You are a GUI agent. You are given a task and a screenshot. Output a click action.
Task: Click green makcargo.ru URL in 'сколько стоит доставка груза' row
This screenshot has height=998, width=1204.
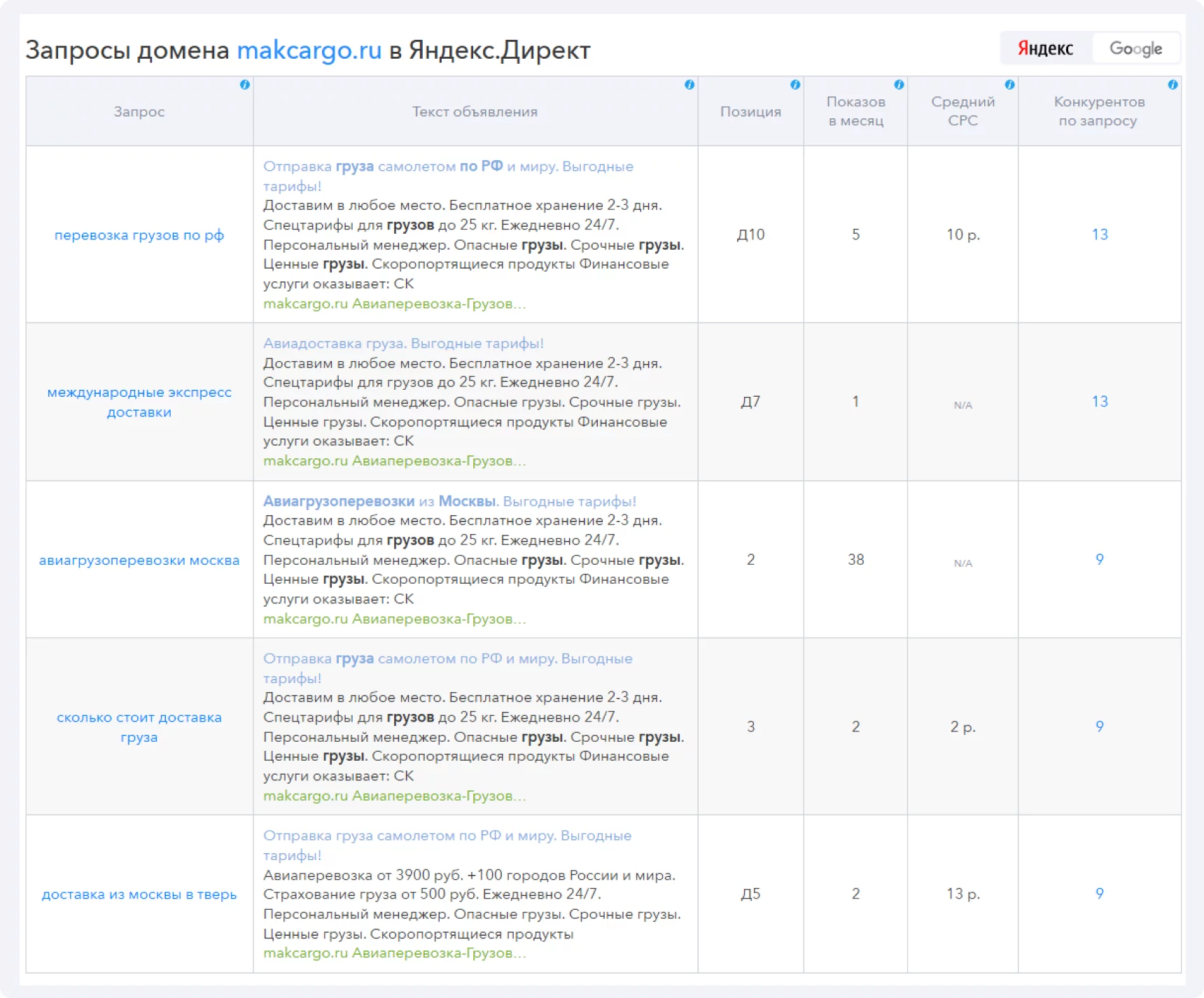(x=394, y=796)
